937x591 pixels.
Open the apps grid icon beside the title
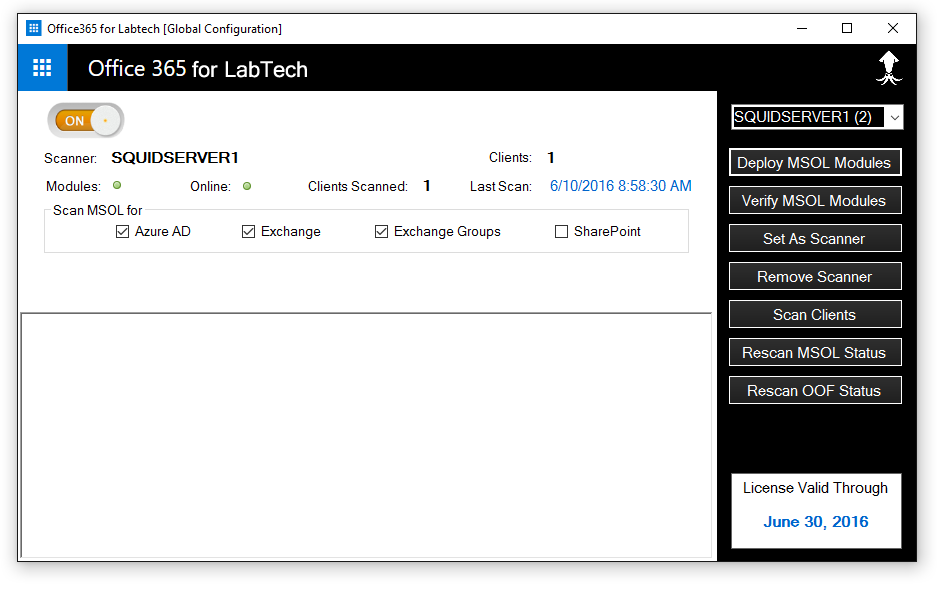[x=41, y=68]
